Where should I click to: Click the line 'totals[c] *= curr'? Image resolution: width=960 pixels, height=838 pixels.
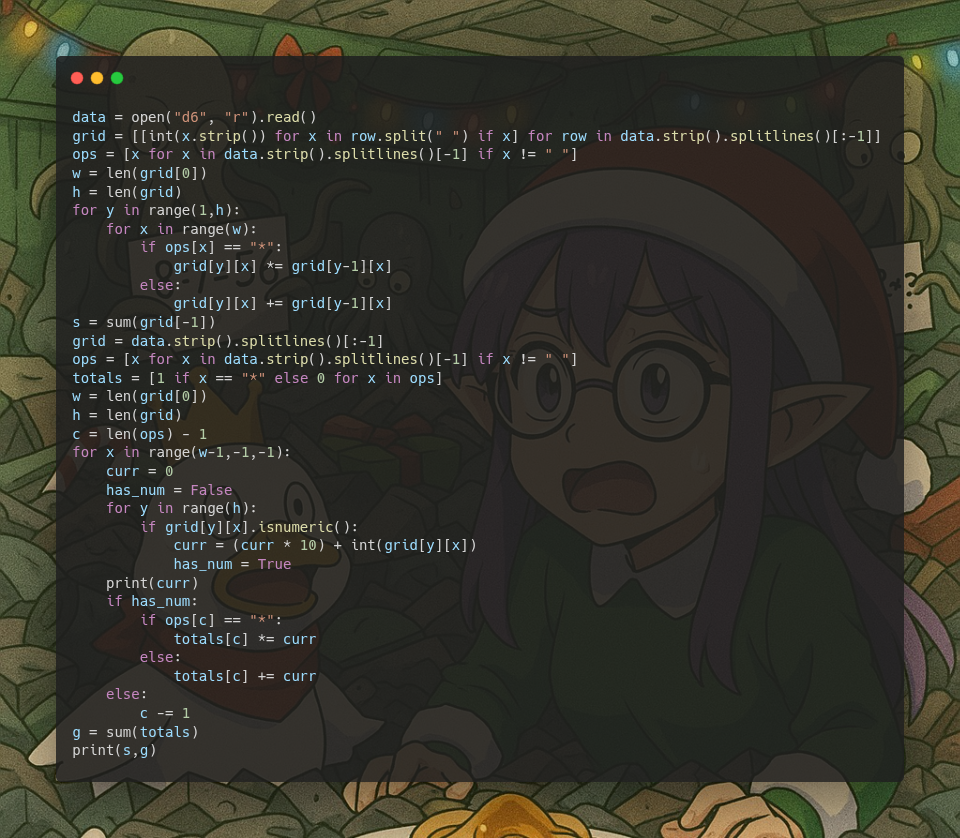245,639
